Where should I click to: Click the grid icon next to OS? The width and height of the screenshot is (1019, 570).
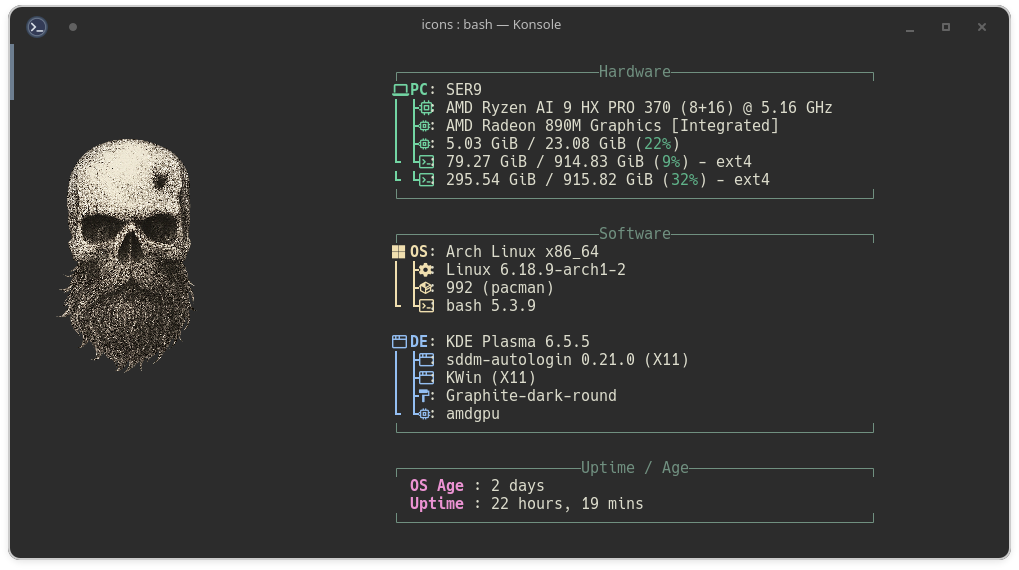pos(399,252)
